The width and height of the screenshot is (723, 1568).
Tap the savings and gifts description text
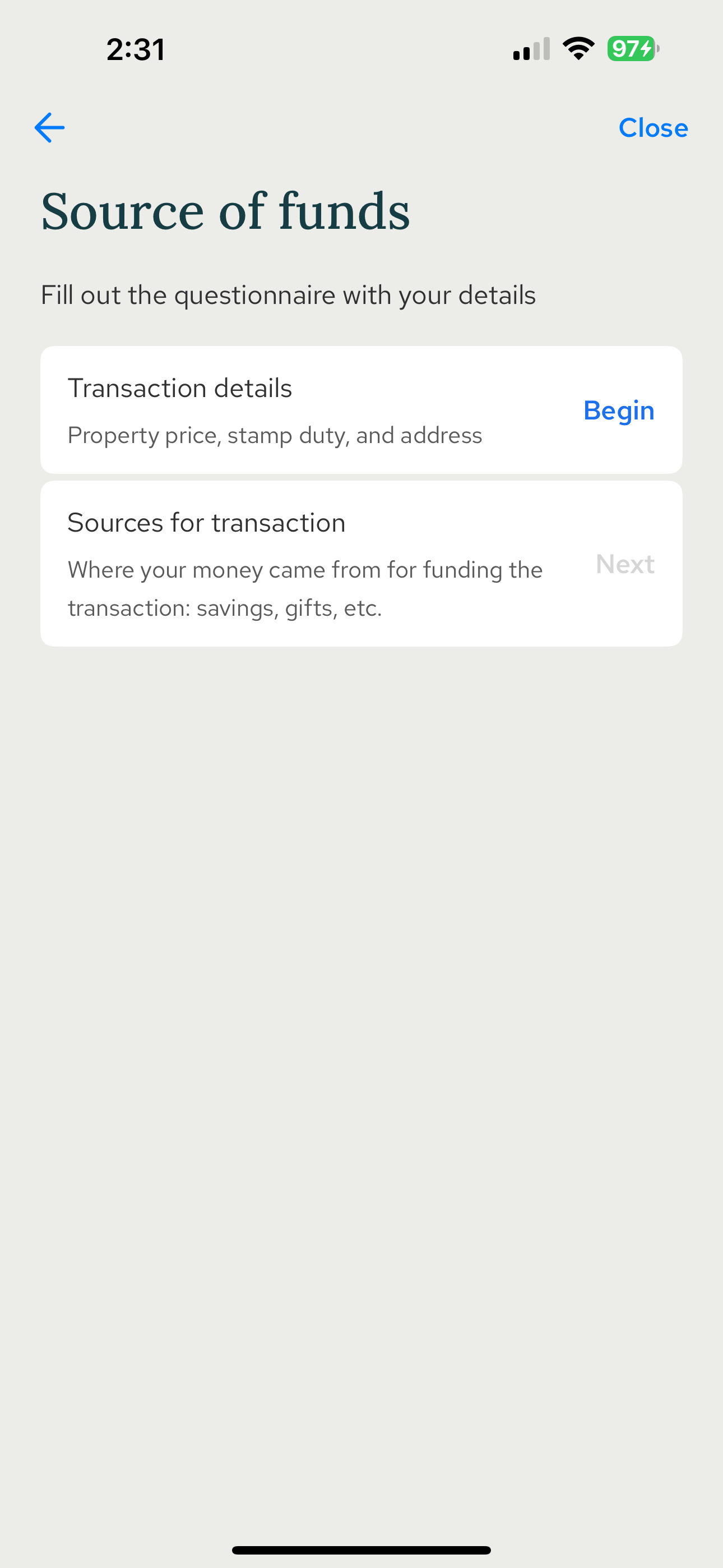coord(304,589)
